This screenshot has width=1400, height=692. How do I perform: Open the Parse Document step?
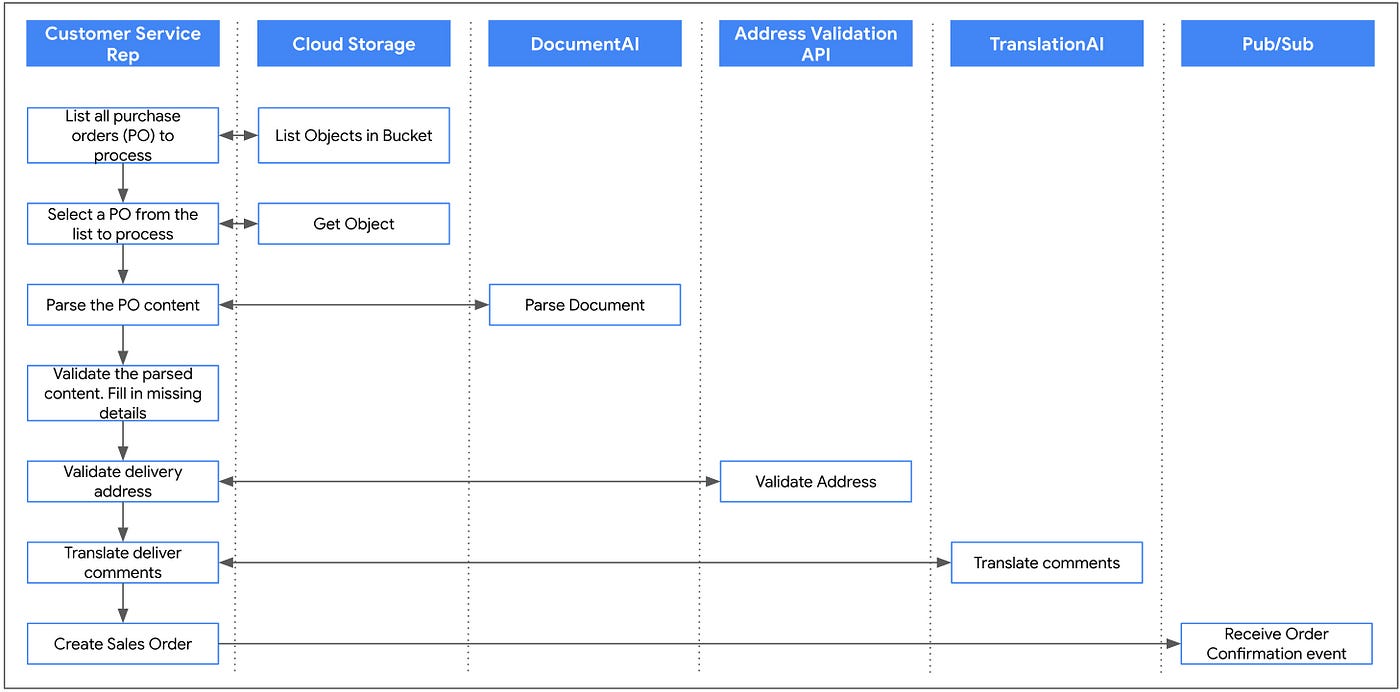click(x=584, y=304)
